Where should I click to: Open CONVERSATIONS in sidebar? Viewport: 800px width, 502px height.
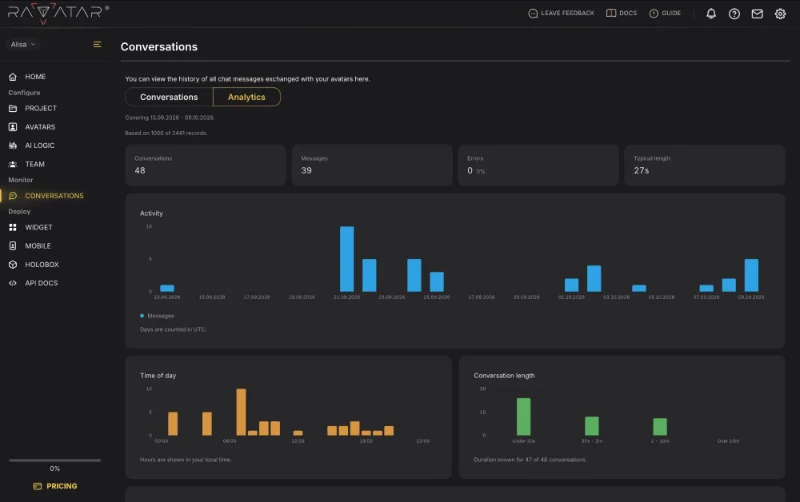54,195
